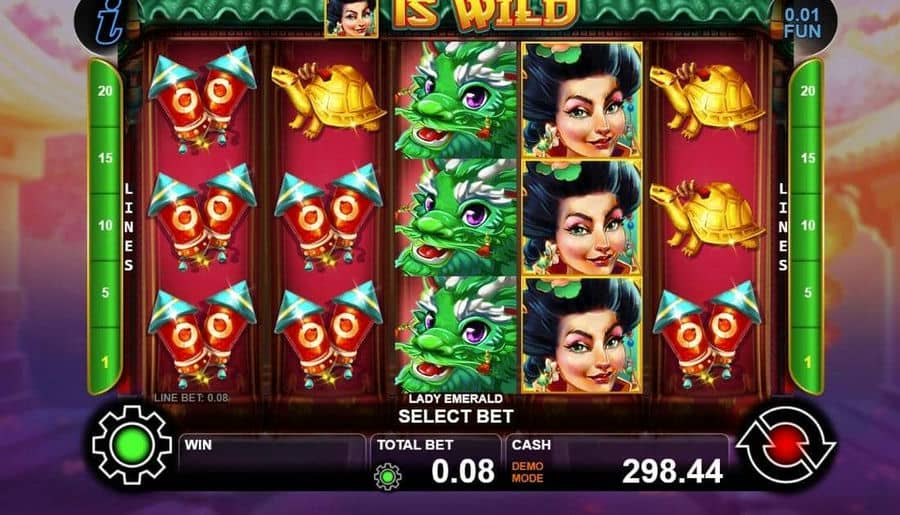Viewport: 900px width, 515px height.
Task: Click the Demo Mode label
Action: pyautogui.click(x=527, y=472)
